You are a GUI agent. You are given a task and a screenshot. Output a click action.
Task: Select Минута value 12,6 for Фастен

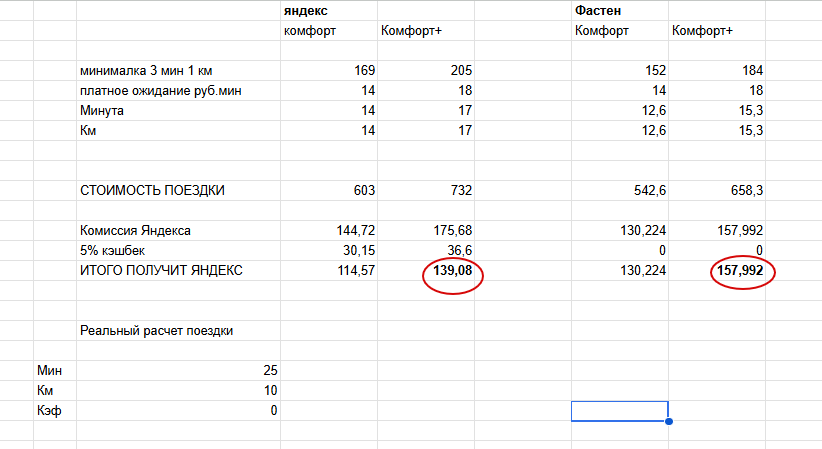[x=654, y=110]
